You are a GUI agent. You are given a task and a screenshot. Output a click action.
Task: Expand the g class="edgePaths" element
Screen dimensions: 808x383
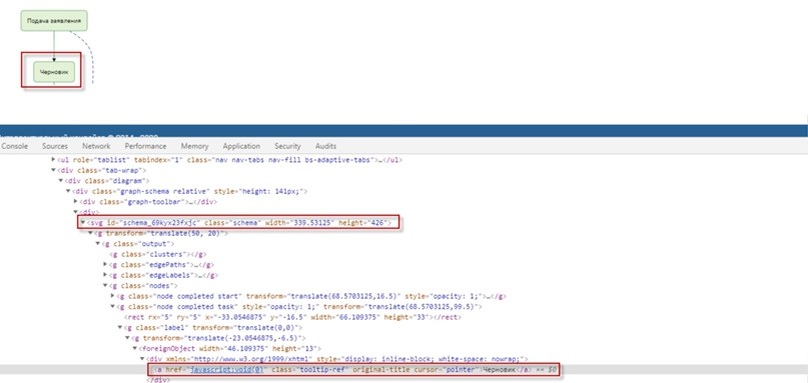[x=105, y=264]
